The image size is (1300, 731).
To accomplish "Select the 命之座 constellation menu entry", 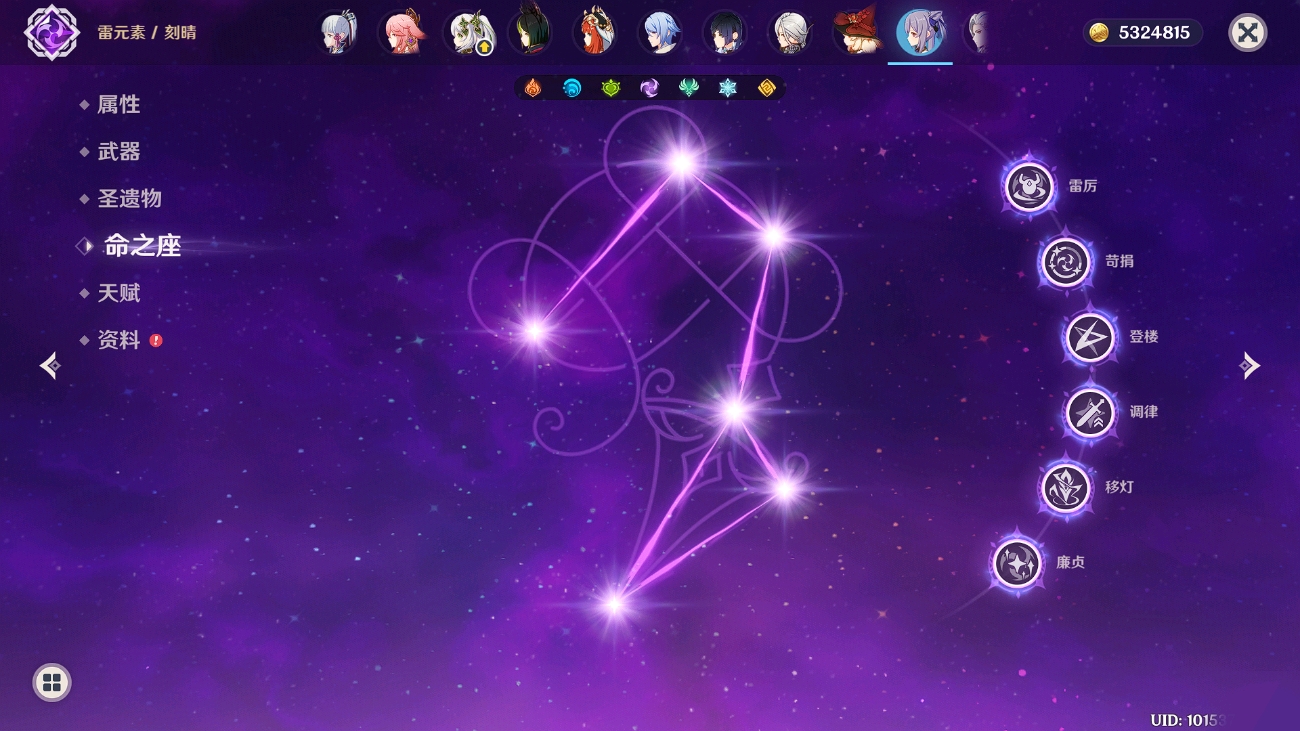I will pyautogui.click(x=143, y=246).
